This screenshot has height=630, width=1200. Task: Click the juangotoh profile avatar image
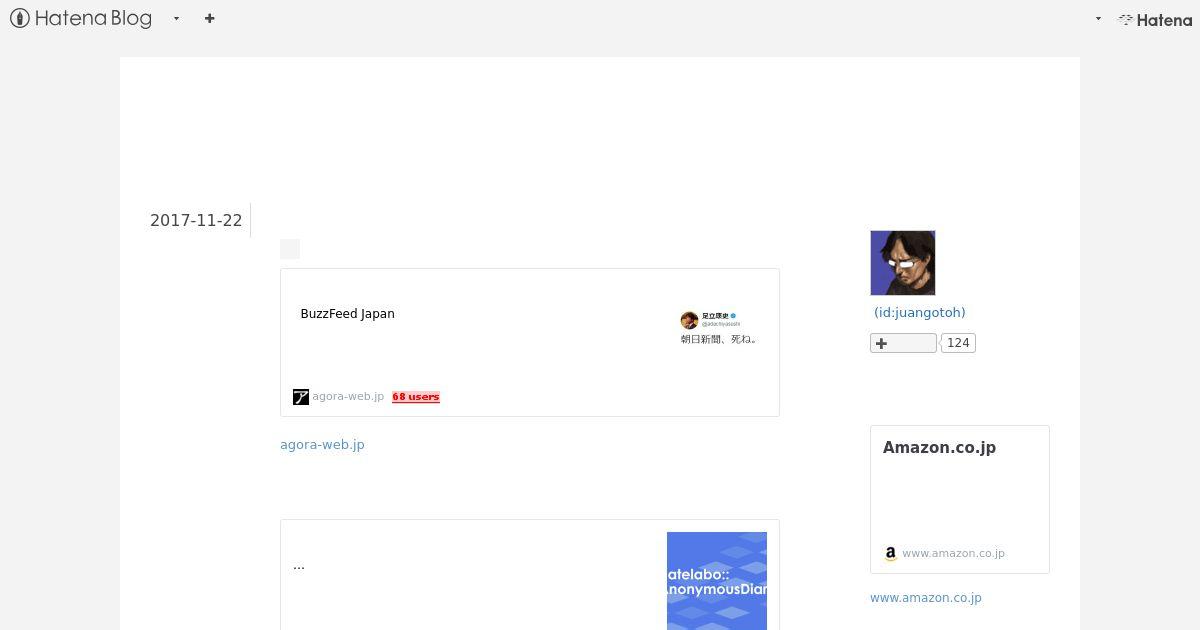tap(903, 263)
